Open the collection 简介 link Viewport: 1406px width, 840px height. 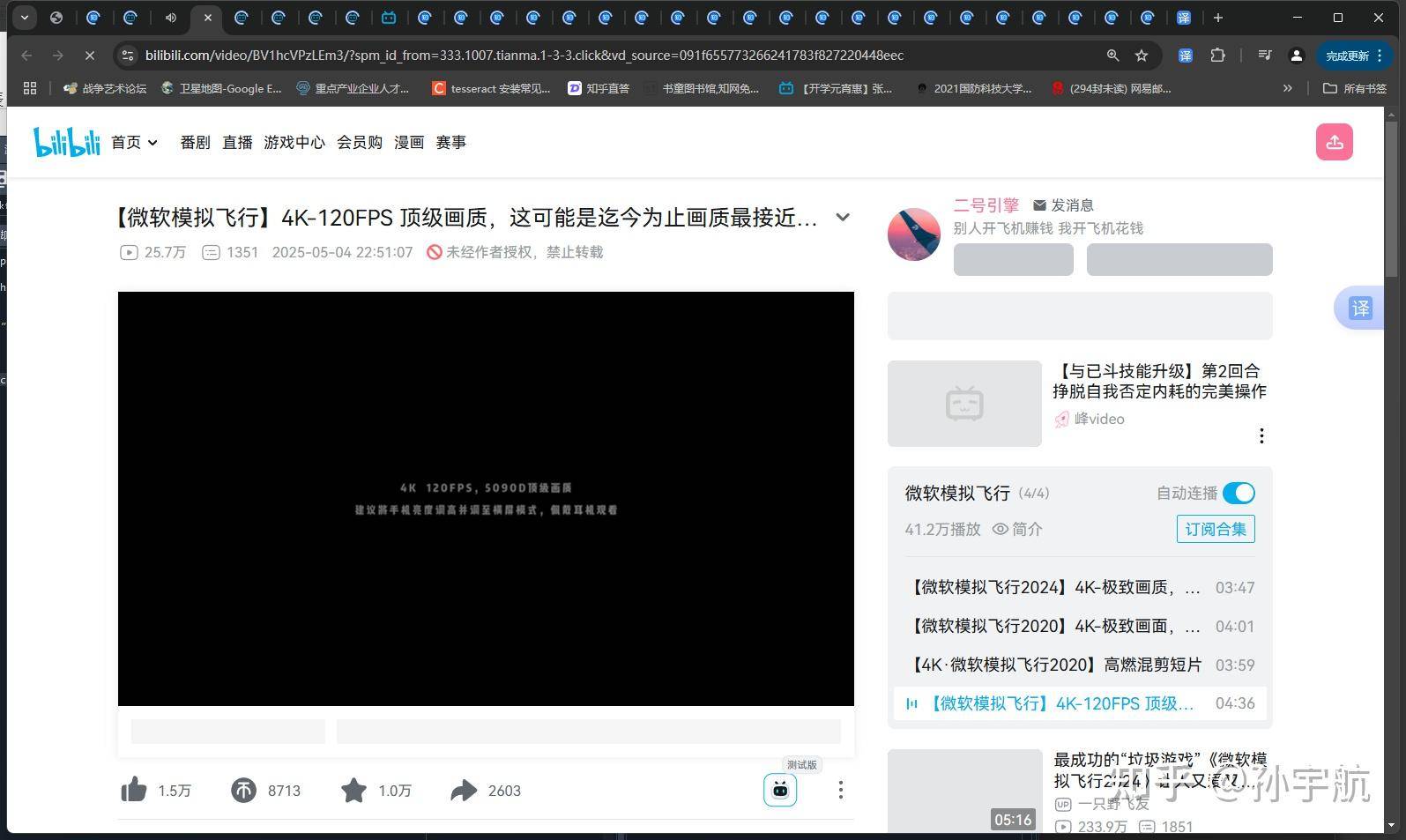point(1017,529)
